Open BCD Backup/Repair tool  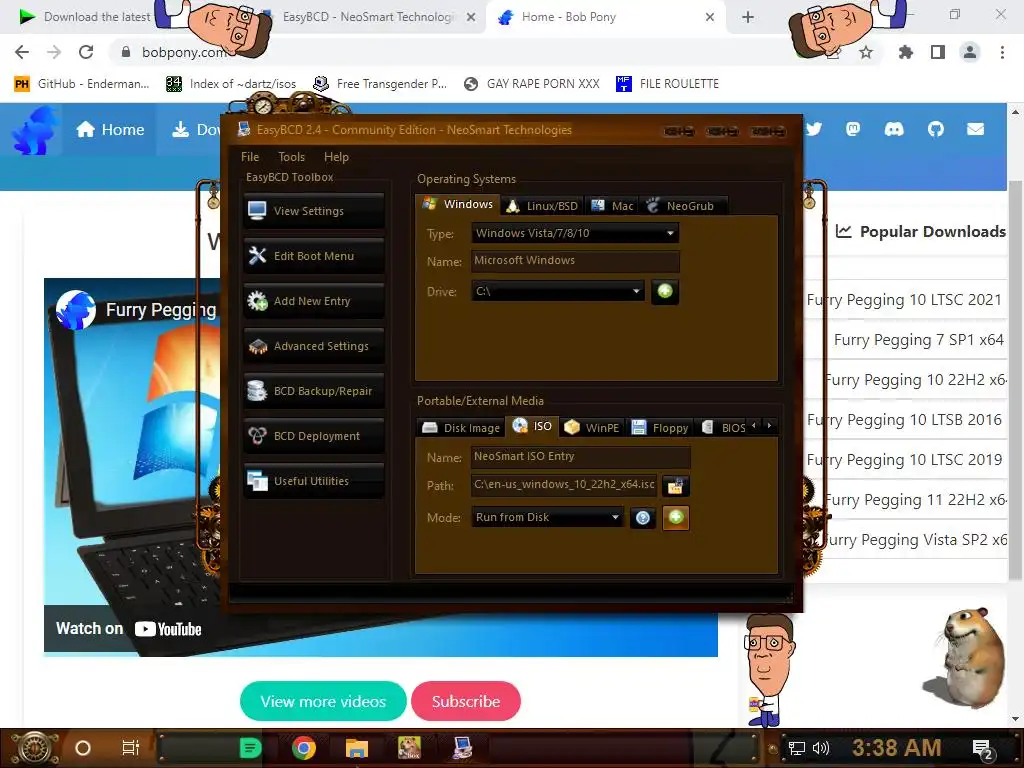pyautogui.click(x=313, y=391)
